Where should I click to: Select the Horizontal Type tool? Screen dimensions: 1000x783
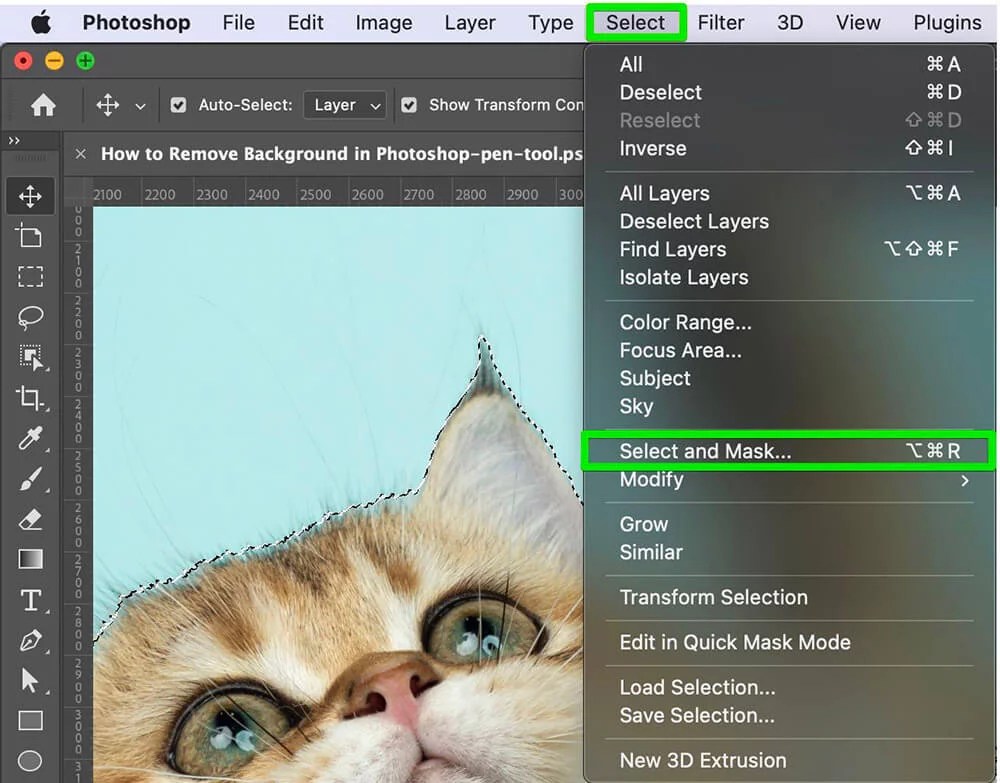(30, 599)
